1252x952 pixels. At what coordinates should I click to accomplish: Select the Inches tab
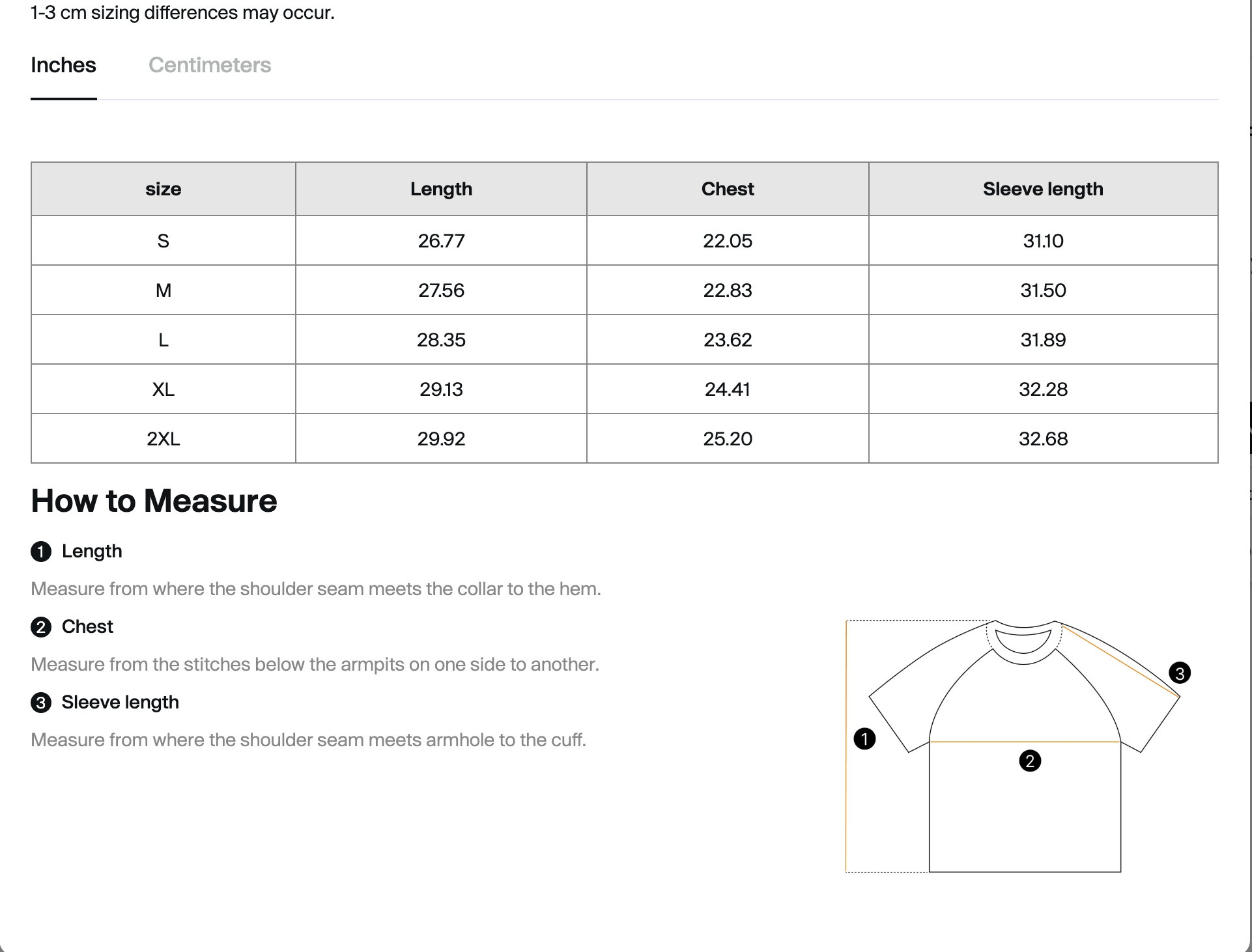click(x=63, y=65)
